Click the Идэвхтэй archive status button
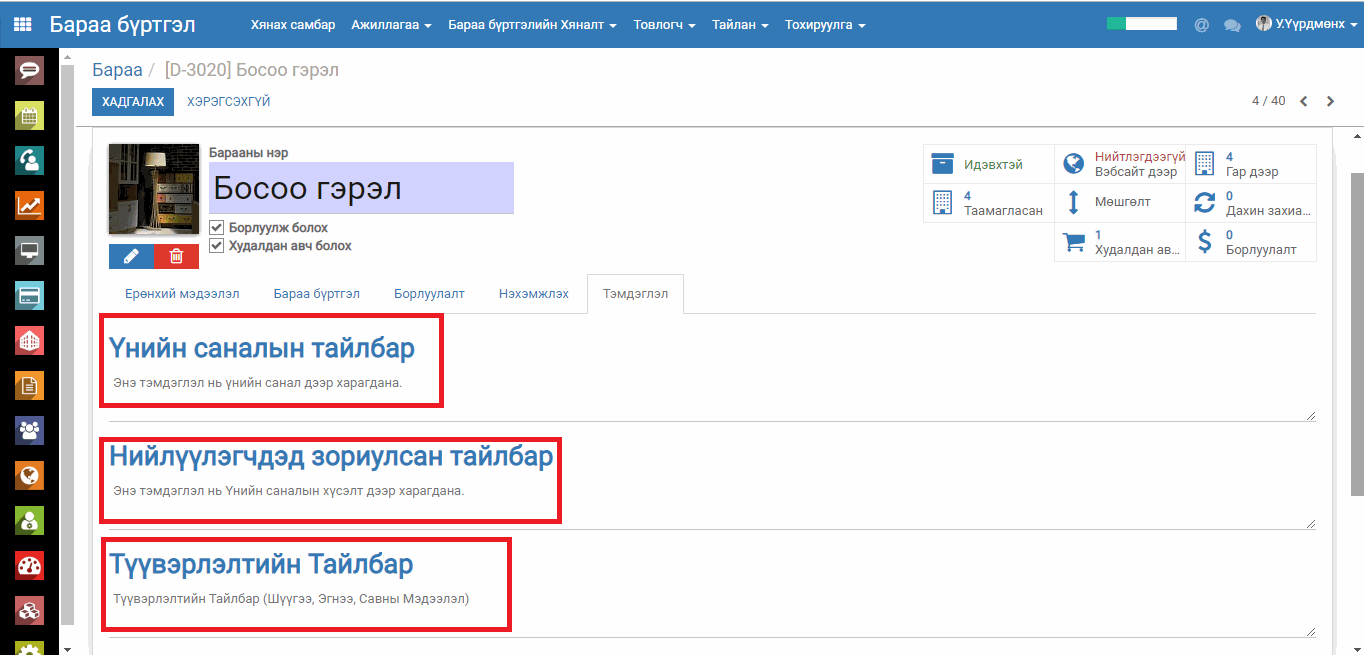Viewport: 1364px width, 655px height. (x=988, y=164)
